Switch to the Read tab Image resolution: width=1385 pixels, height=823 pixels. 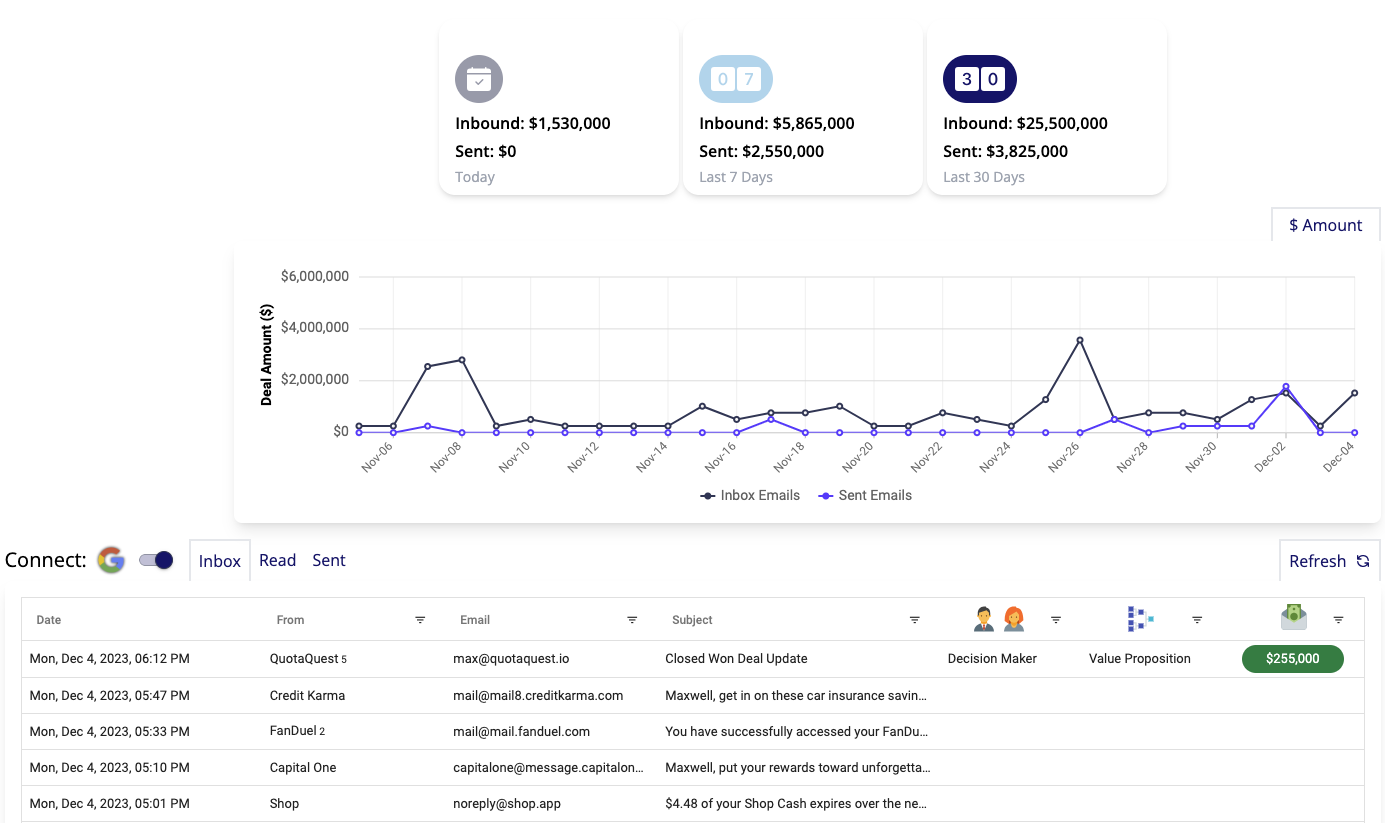click(277, 560)
